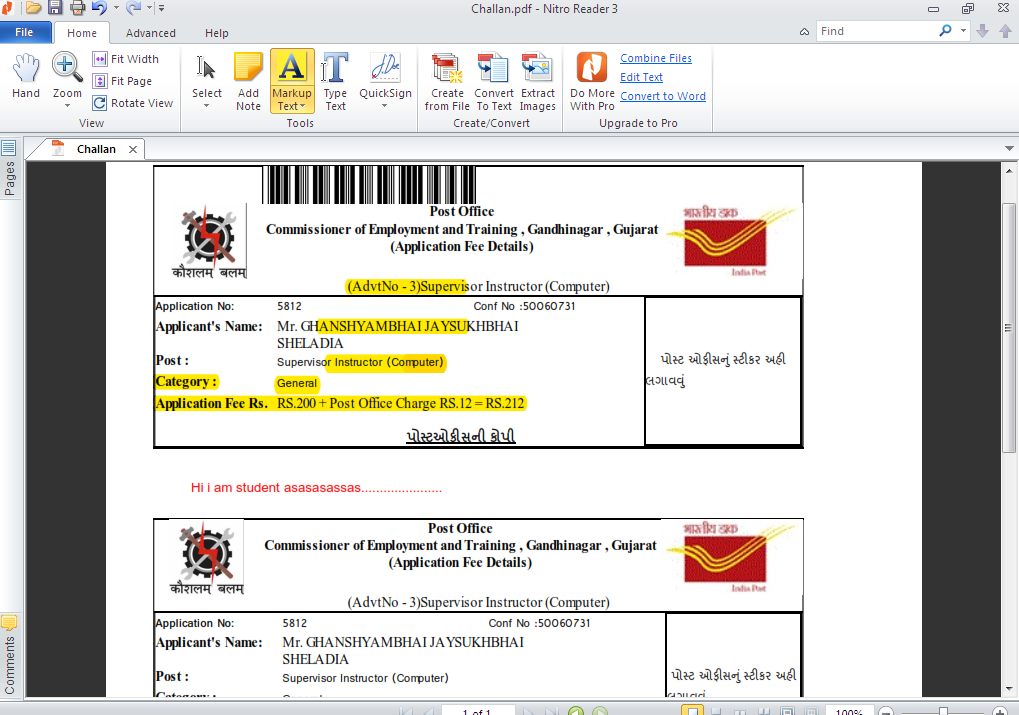Jump to the previous search result
The height and width of the screenshot is (715, 1019).
[1005, 31]
